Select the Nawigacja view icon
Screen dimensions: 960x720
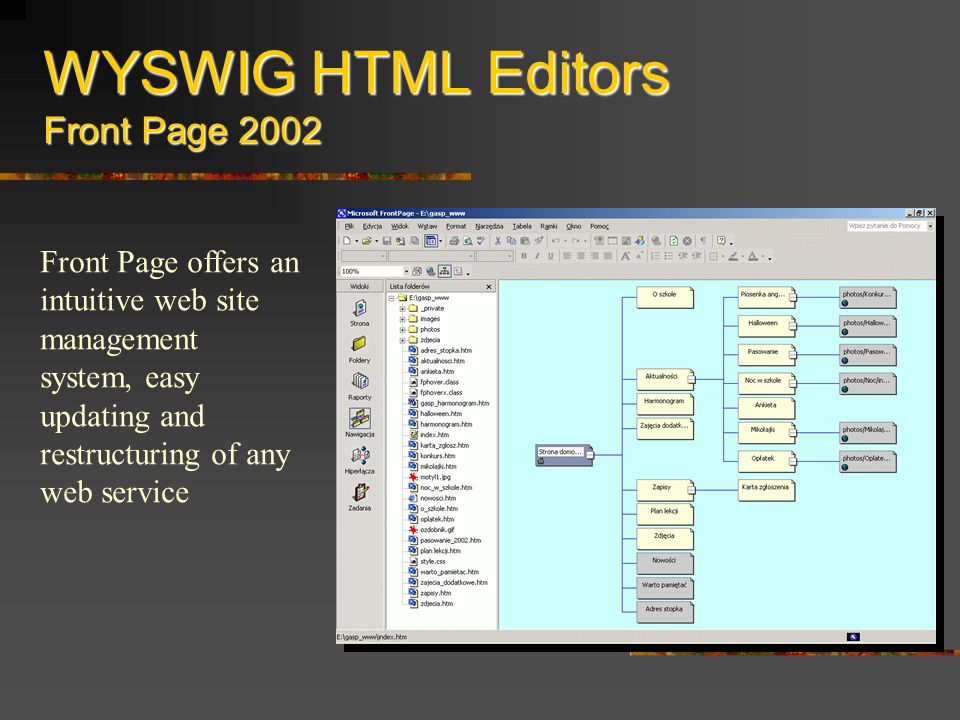359,422
